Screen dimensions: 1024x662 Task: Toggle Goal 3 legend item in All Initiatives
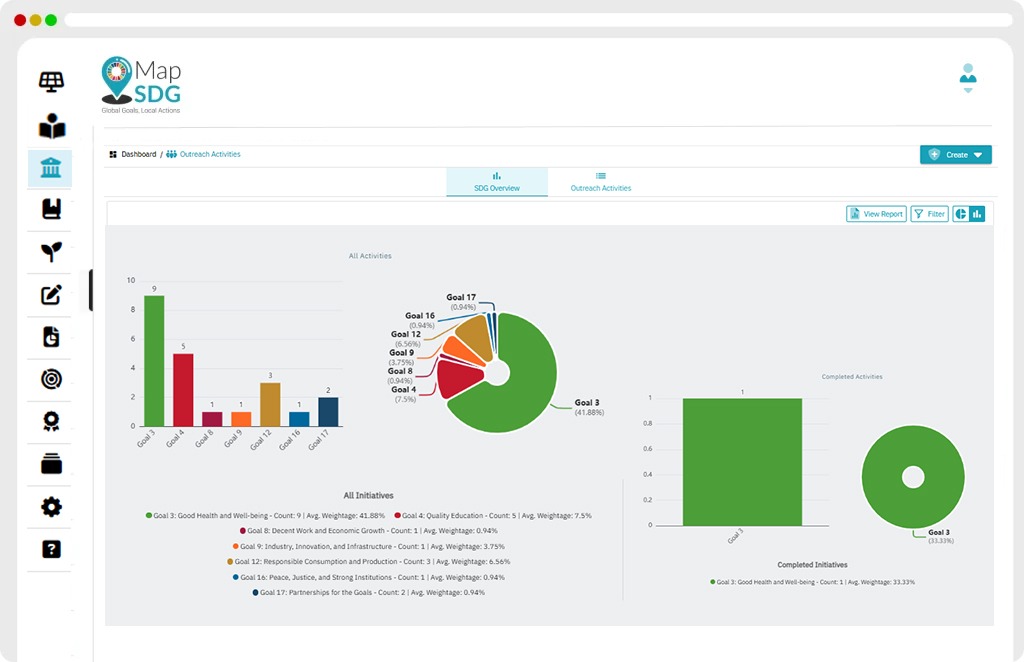click(265, 516)
